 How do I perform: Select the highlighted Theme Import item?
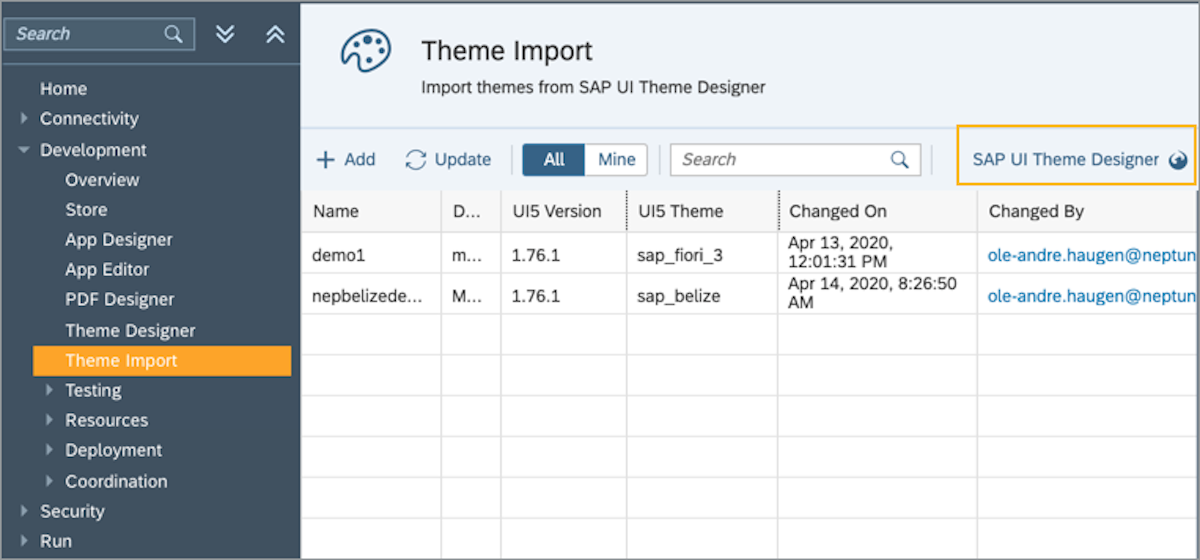[x=162, y=361]
